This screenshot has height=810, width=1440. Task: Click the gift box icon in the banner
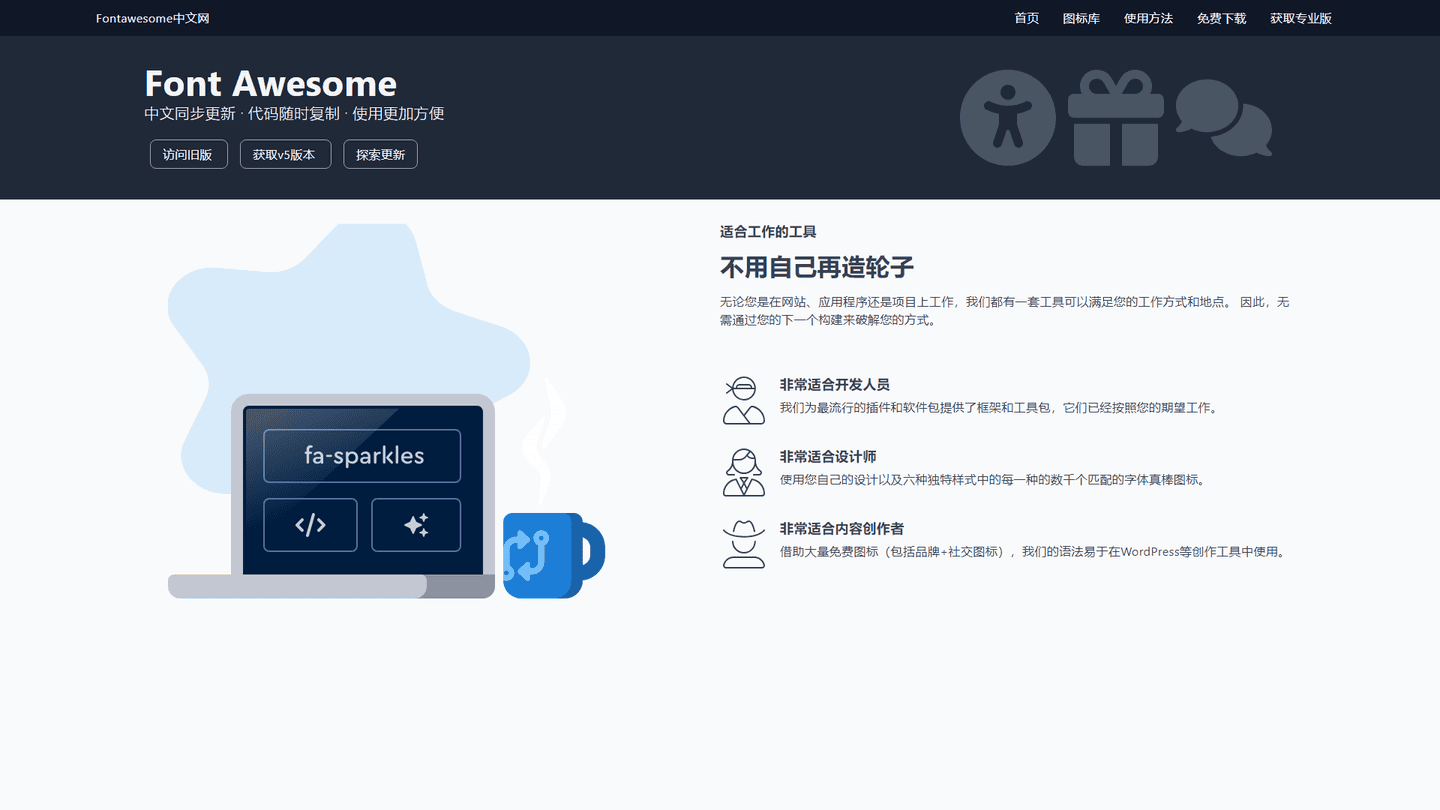(1116, 118)
